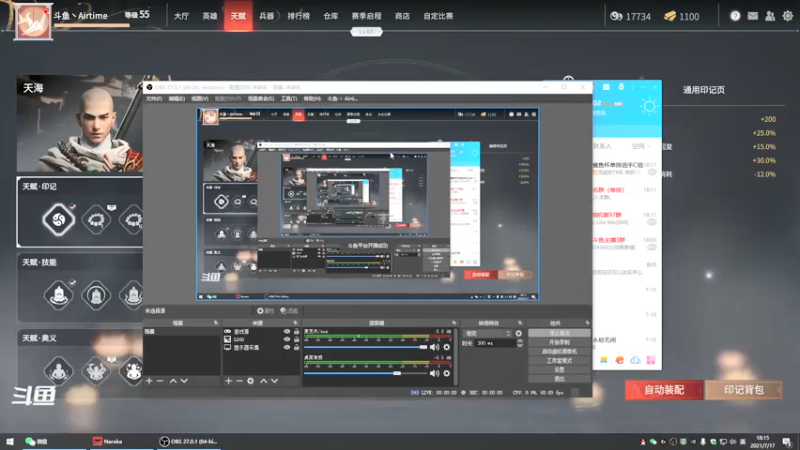800x450 pixels.
Task: Click the player avatar portrait
Action: [x=34, y=21]
